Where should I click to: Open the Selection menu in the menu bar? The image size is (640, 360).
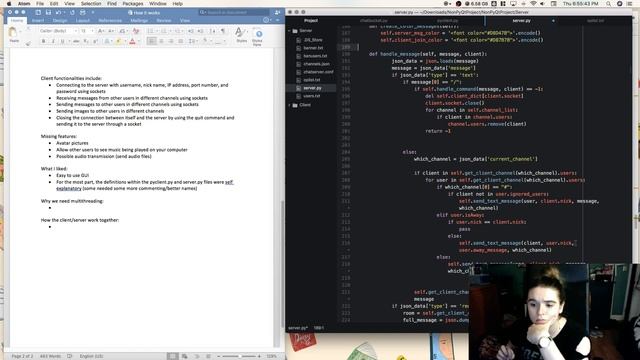pos(91,3)
